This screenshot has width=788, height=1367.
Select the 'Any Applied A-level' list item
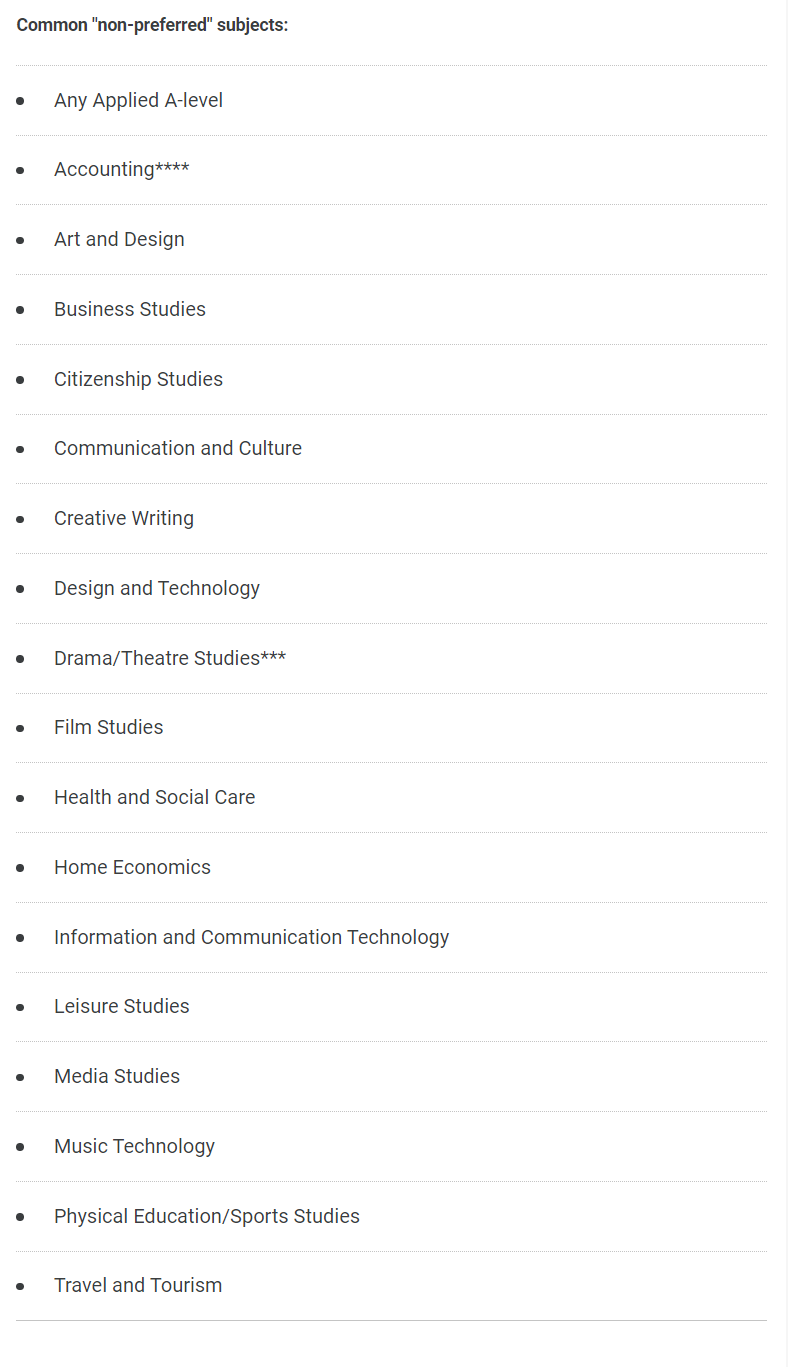pos(138,100)
